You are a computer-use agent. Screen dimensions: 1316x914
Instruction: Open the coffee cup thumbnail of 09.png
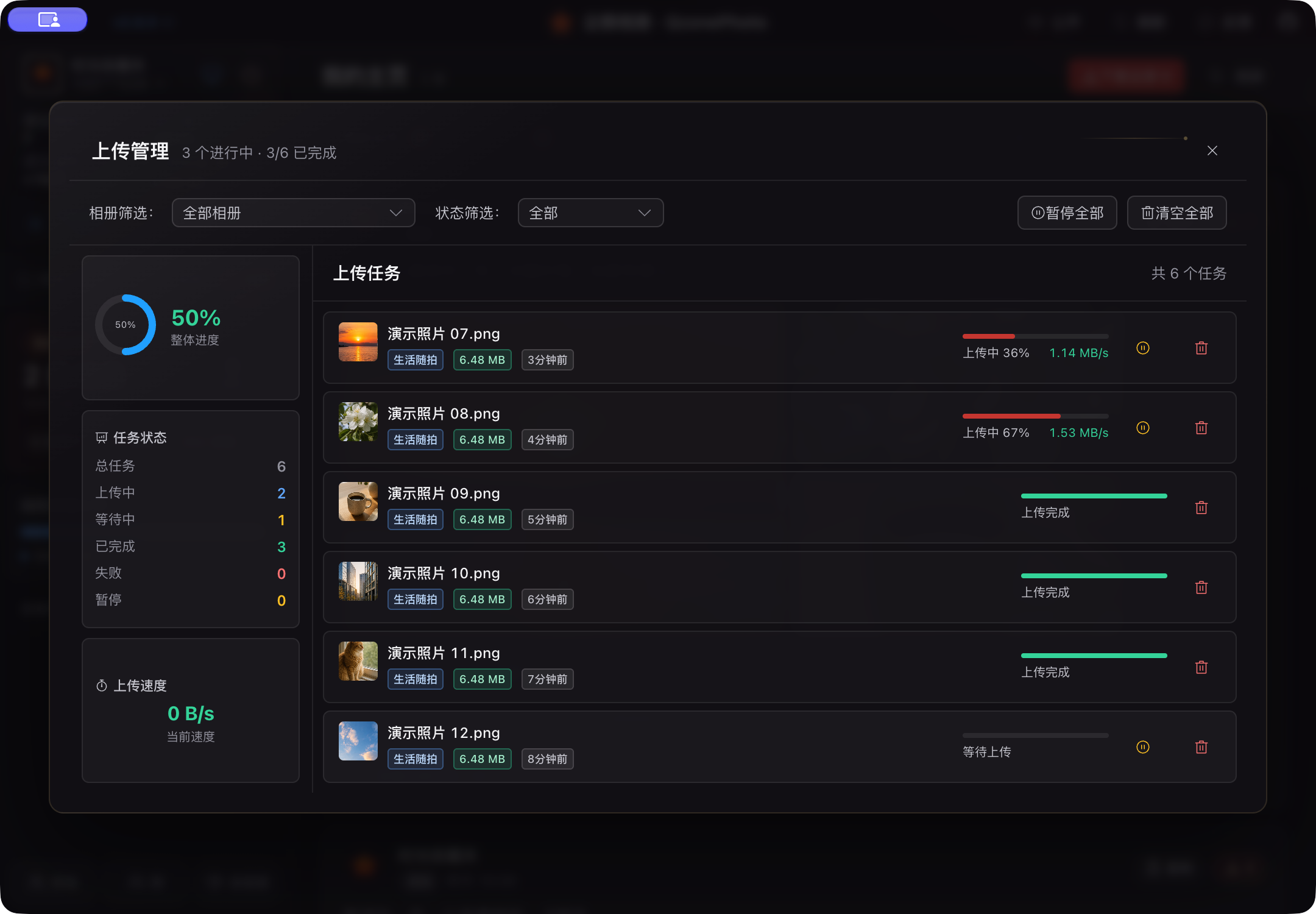coord(358,501)
